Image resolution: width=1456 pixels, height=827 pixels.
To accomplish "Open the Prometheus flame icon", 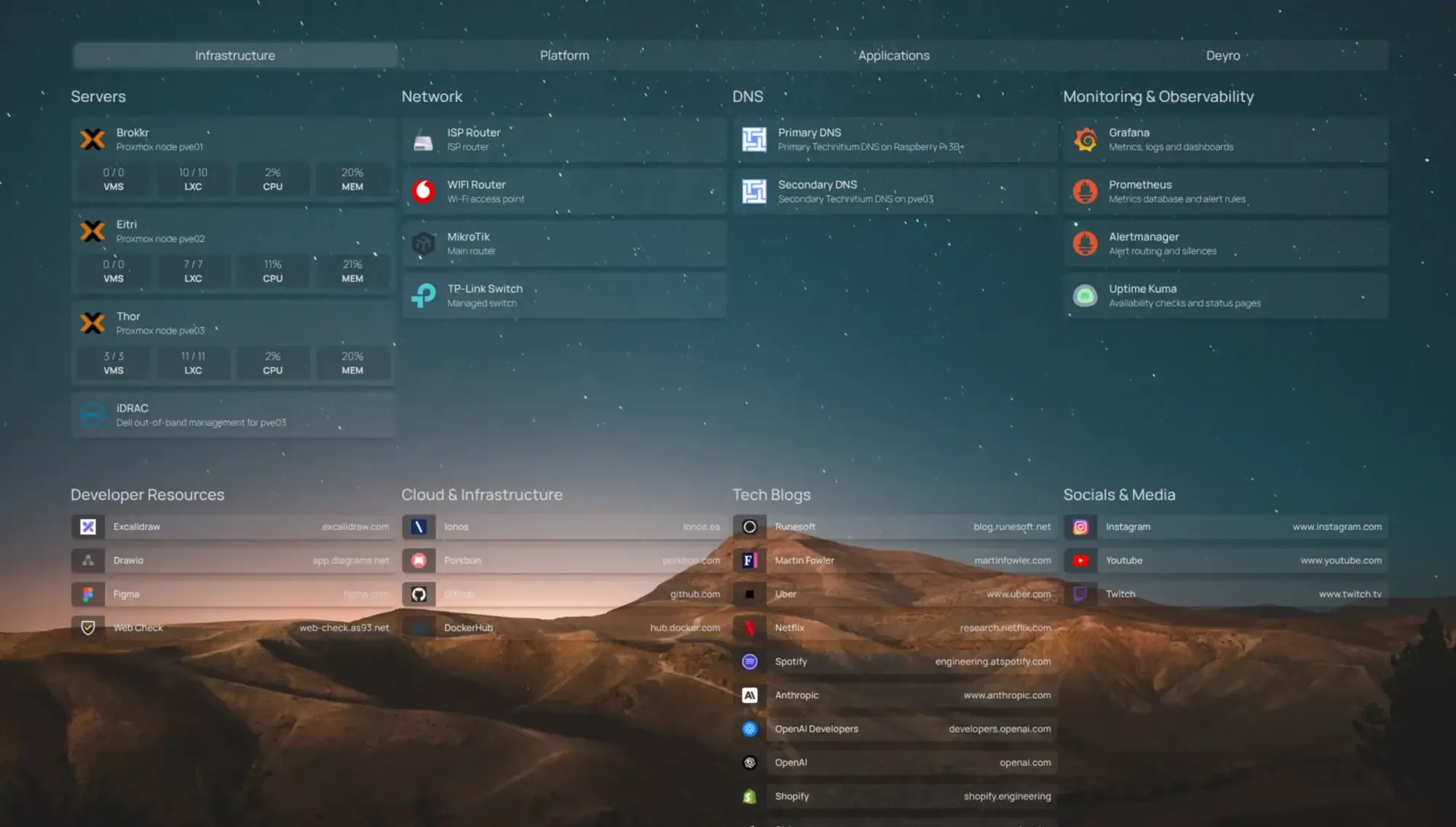I will [x=1085, y=191].
